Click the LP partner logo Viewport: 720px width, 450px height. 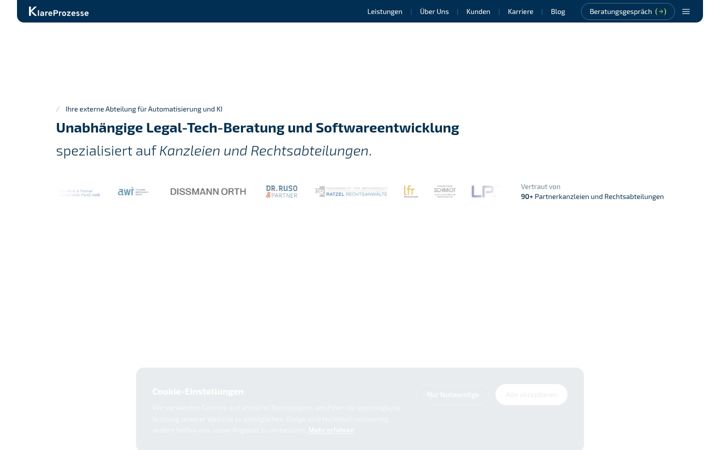(482, 191)
